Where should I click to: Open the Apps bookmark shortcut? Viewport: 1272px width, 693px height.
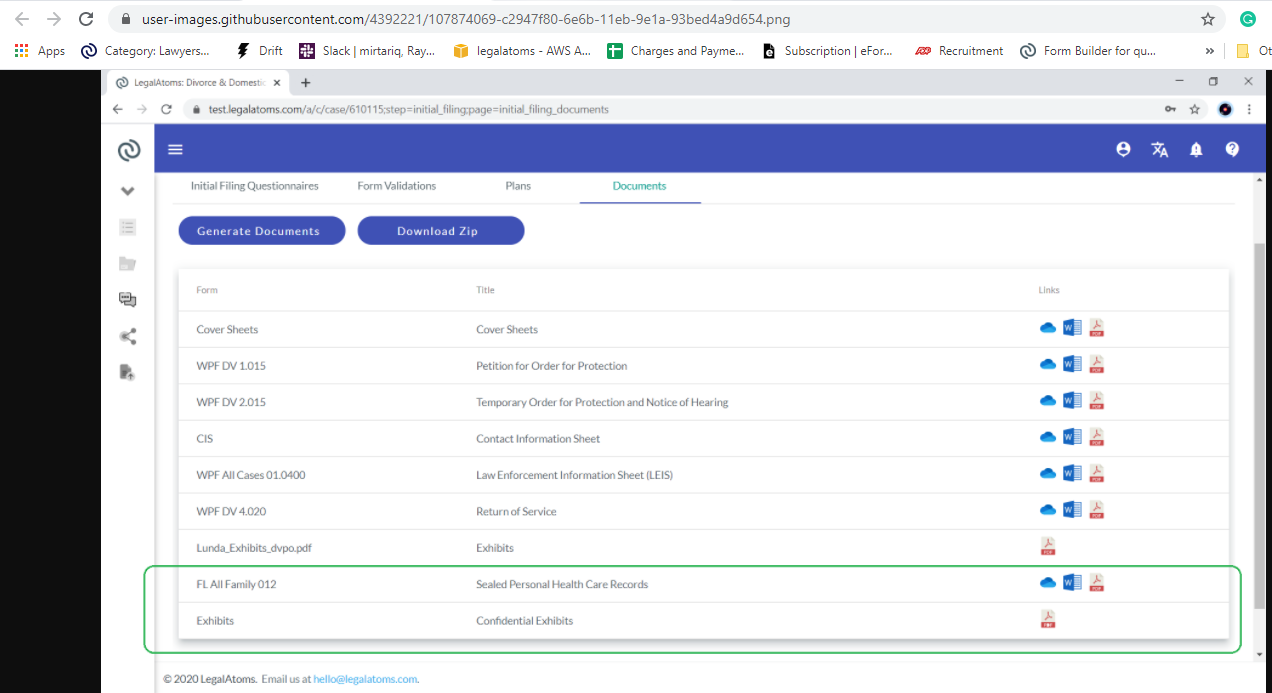point(40,51)
